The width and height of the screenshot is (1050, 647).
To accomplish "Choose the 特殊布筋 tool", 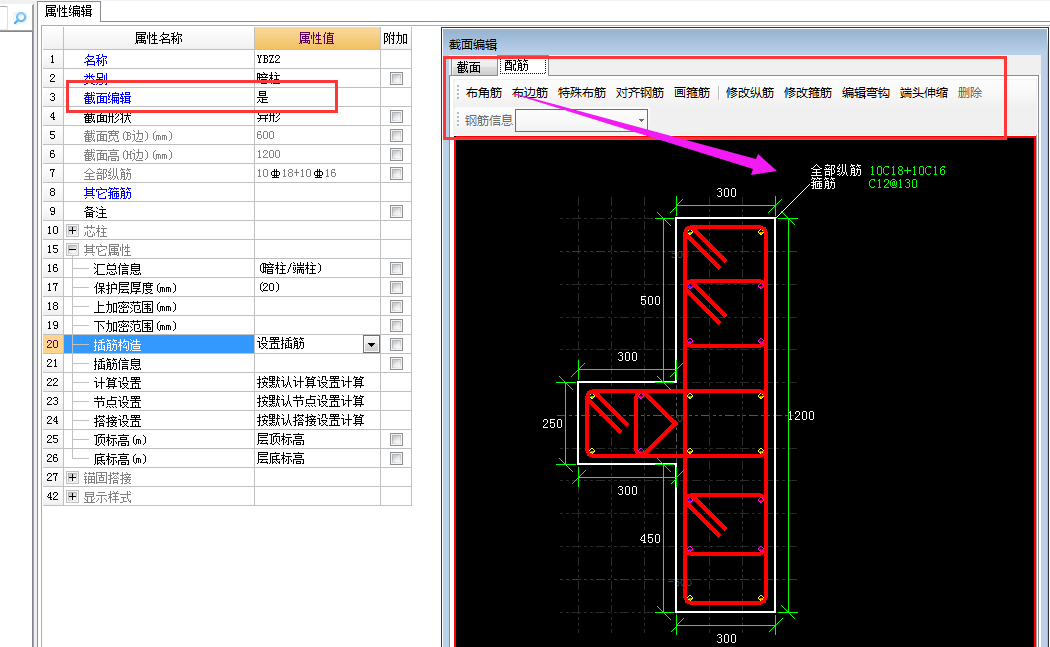I will [582, 92].
